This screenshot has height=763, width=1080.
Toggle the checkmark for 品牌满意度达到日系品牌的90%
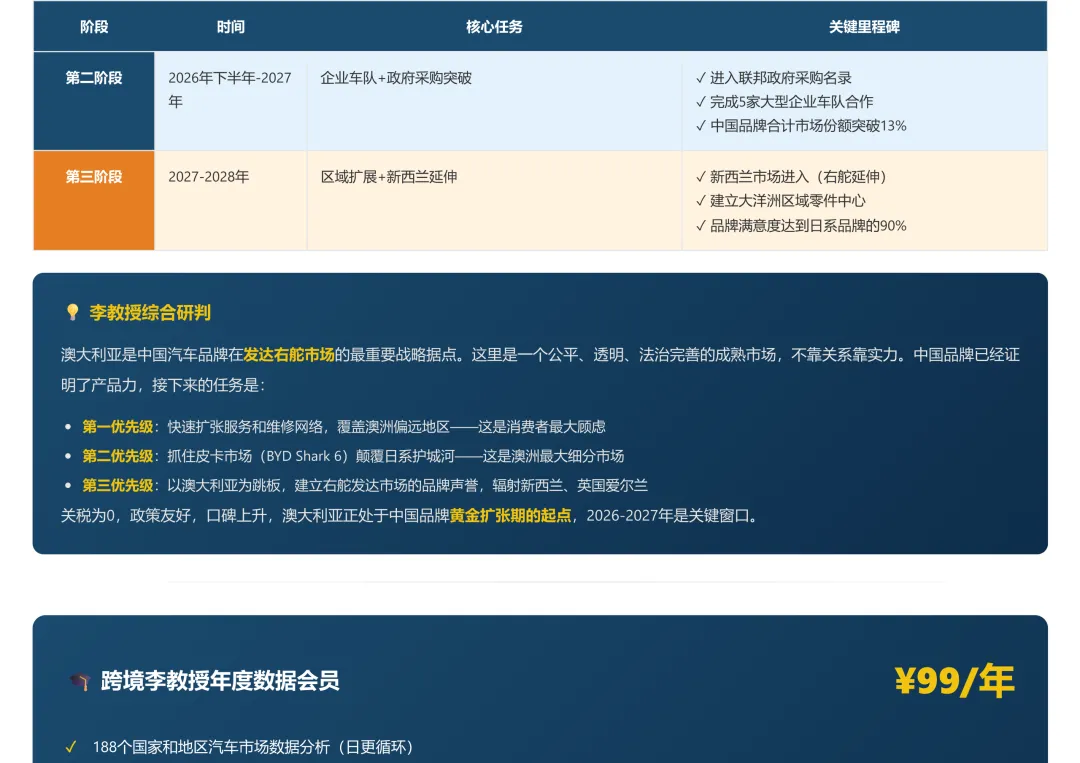tap(698, 226)
